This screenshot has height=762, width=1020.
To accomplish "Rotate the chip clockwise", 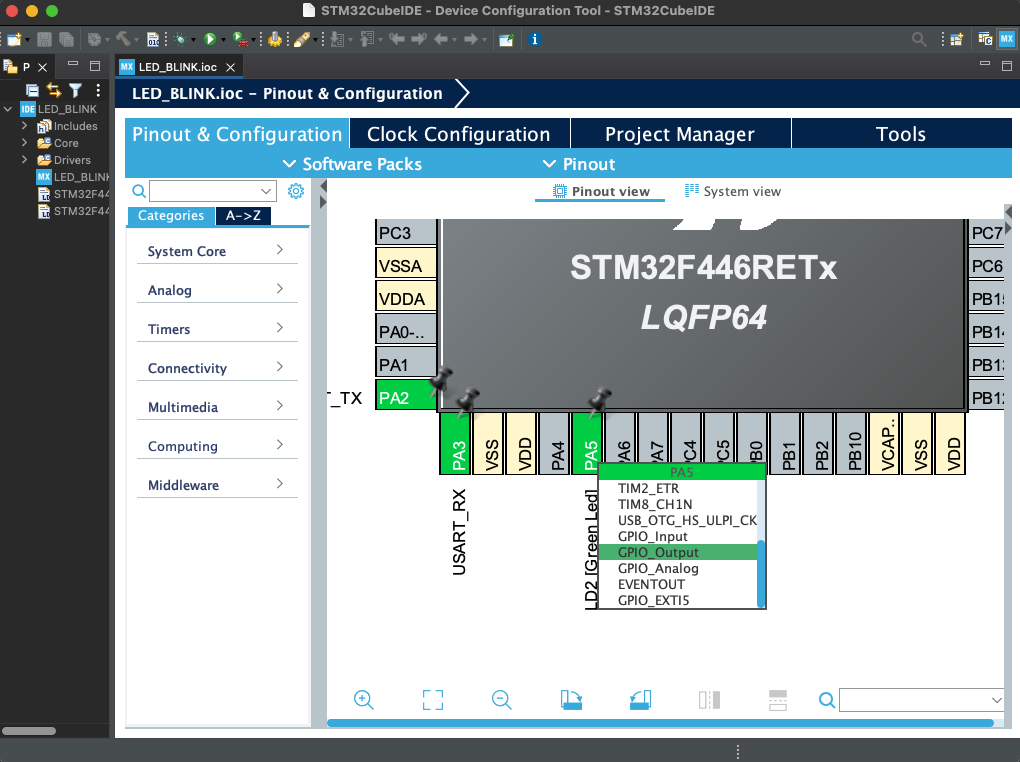I will [x=571, y=700].
